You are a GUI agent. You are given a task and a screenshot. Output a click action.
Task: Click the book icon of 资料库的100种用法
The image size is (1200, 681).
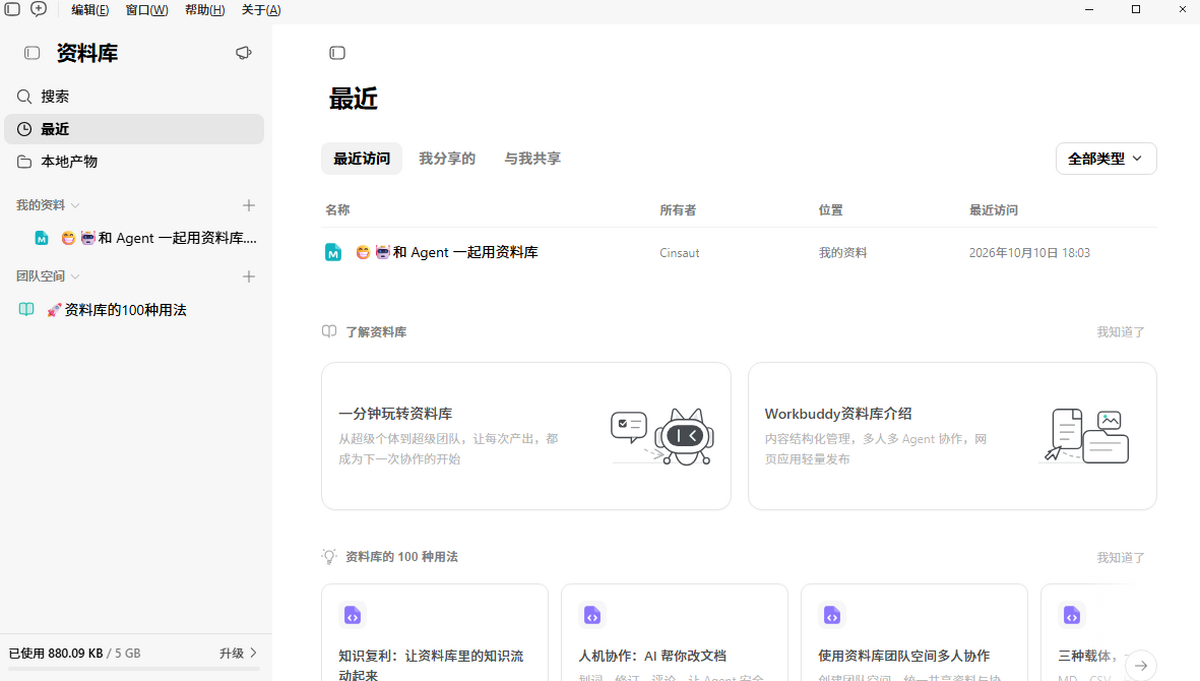[27, 310]
